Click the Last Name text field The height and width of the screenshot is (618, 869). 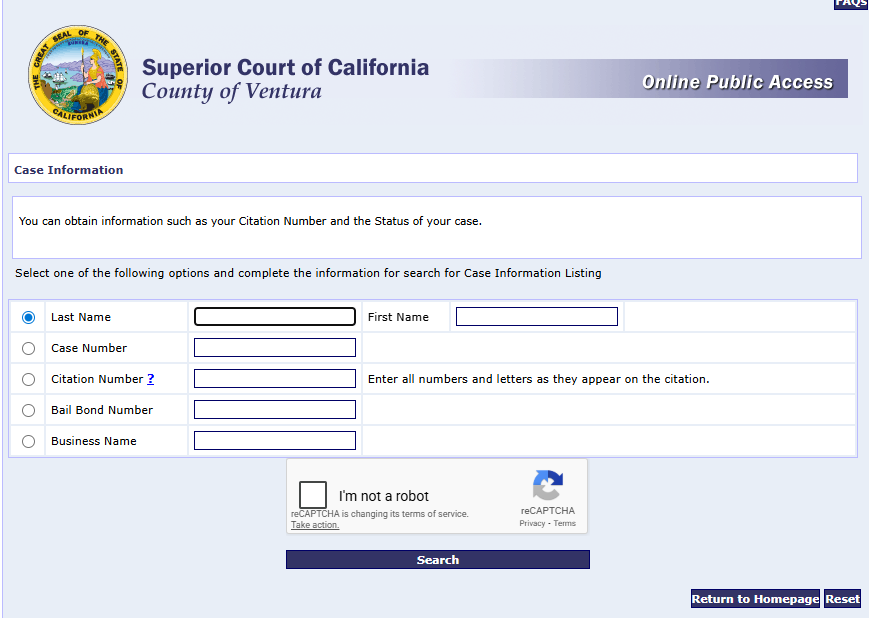coord(275,317)
